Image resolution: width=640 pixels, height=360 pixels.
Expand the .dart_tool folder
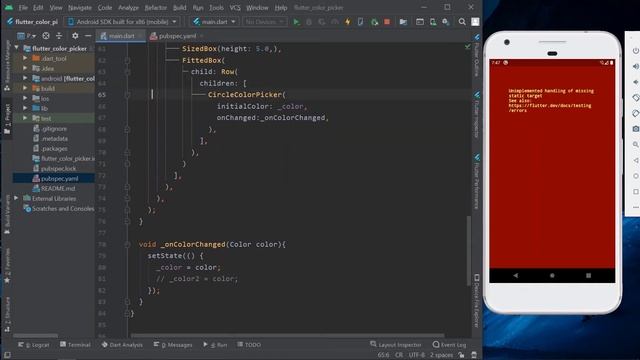[25, 58]
